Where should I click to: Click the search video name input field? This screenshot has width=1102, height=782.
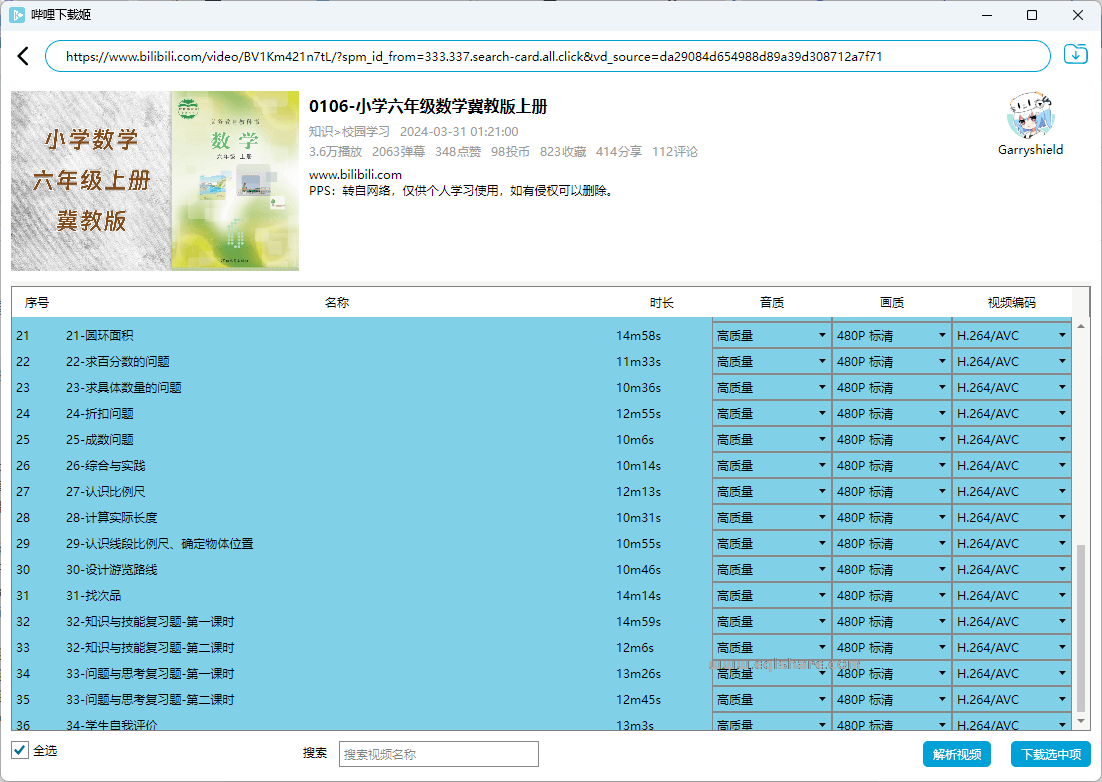438,753
